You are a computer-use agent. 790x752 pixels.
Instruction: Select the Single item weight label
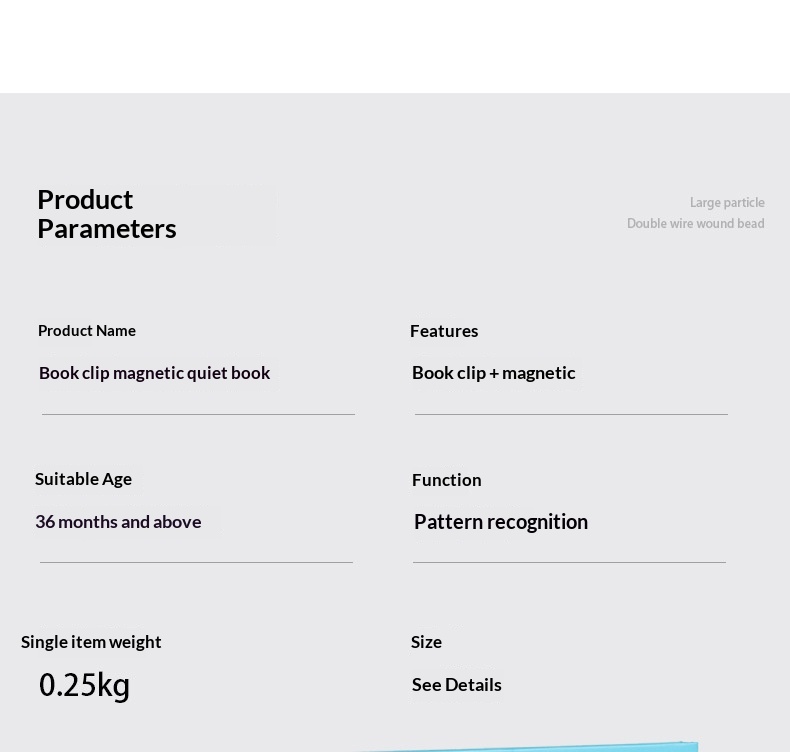(91, 642)
